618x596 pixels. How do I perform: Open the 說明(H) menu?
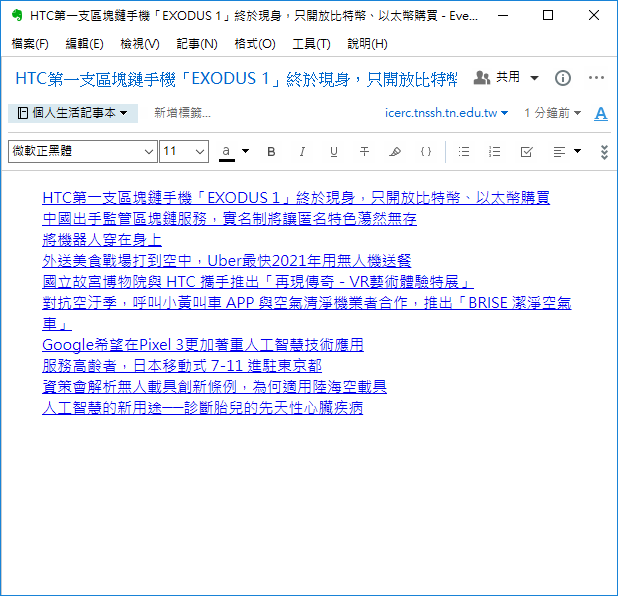(x=367, y=44)
